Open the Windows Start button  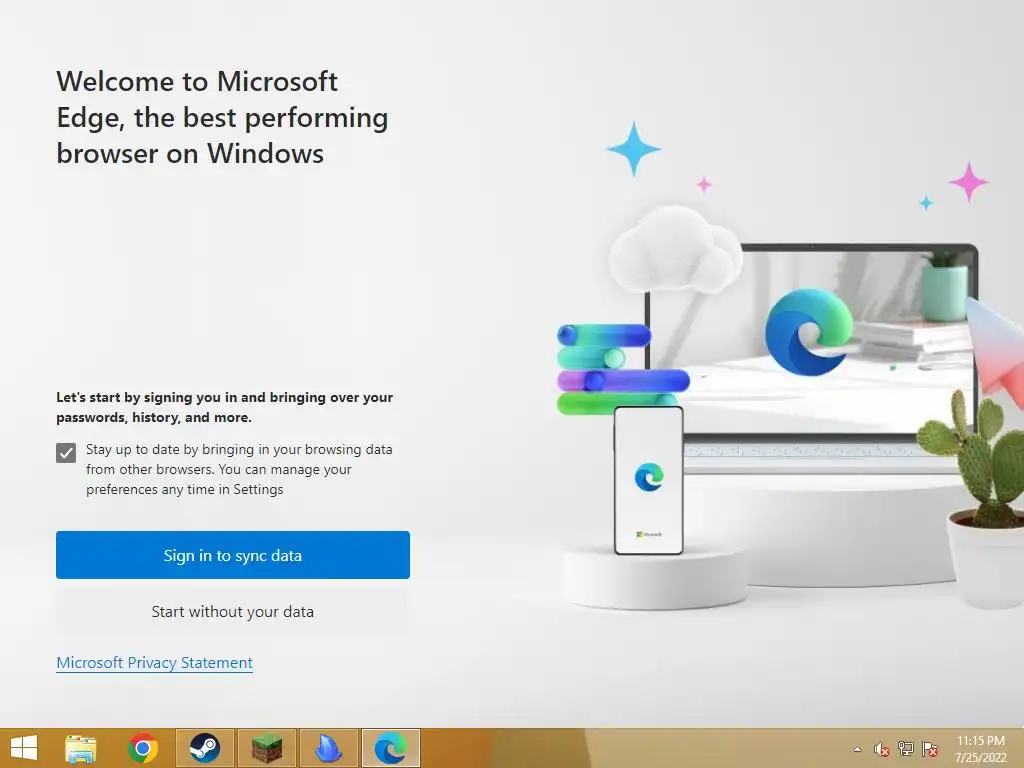24,748
